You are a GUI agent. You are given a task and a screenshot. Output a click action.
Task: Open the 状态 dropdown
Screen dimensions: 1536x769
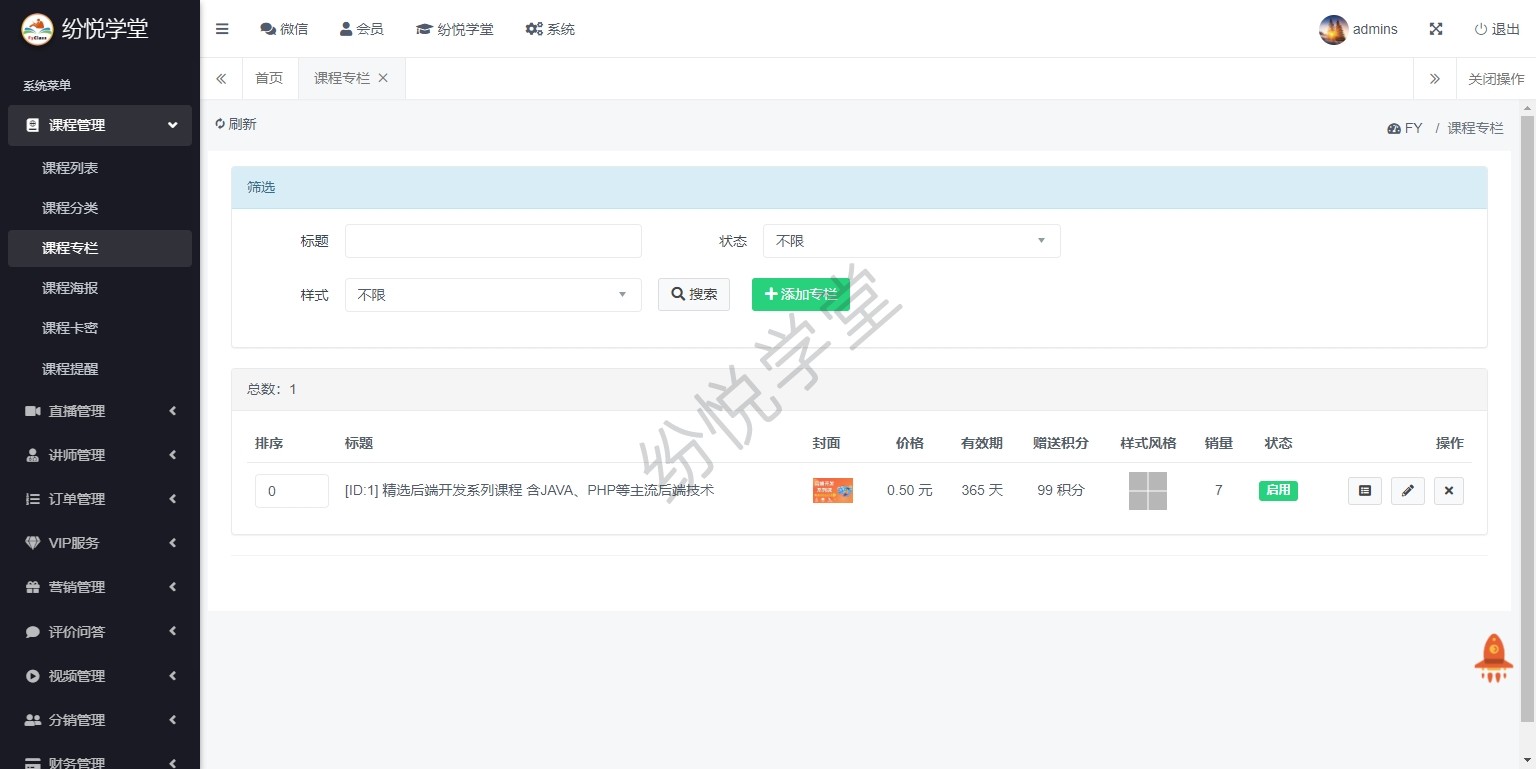911,241
